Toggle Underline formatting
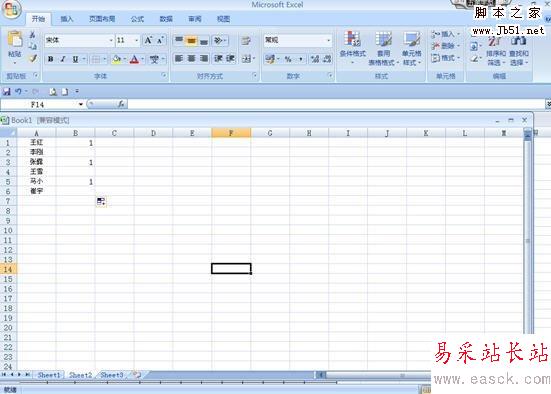The image size is (551, 394). point(75,59)
